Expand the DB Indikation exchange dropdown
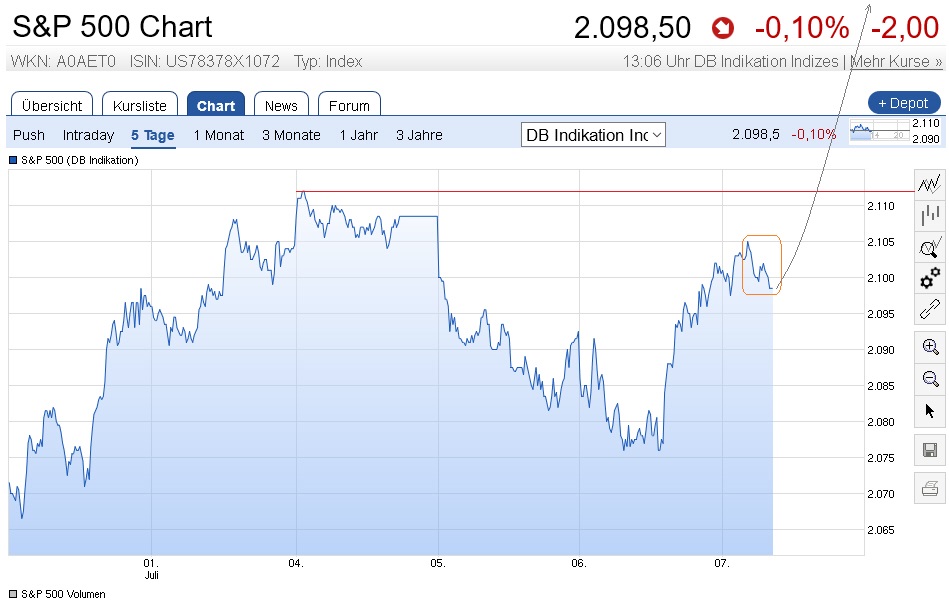 [x=594, y=135]
